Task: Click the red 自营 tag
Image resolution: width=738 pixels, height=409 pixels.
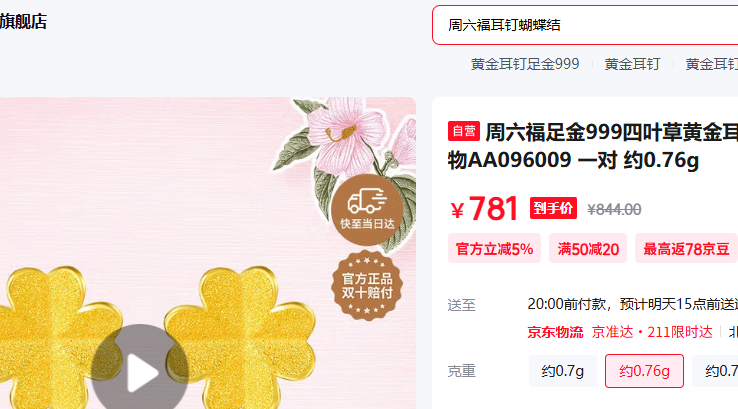Action: 464,131
